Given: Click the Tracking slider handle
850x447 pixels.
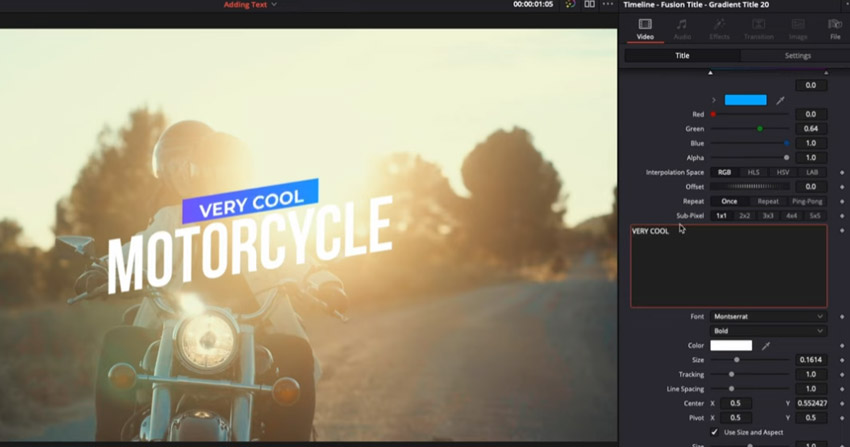Looking at the screenshot, I should click(x=731, y=374).
